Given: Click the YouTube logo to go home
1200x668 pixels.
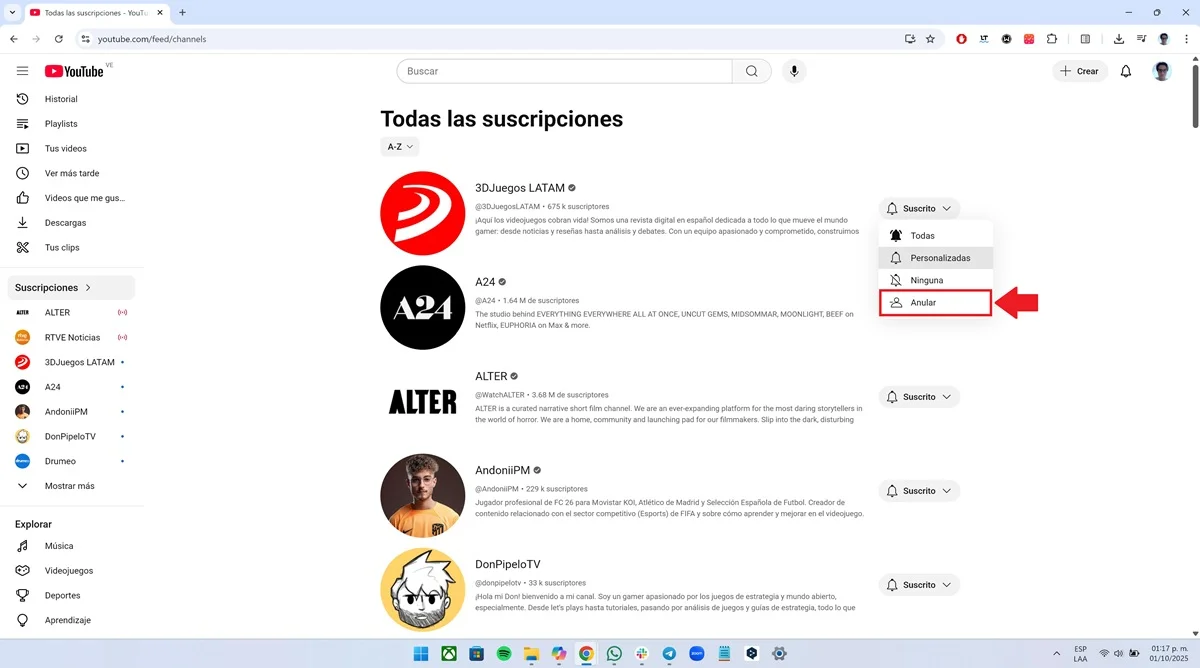Looking at the screenshot, I should click(x=74, y=71).
